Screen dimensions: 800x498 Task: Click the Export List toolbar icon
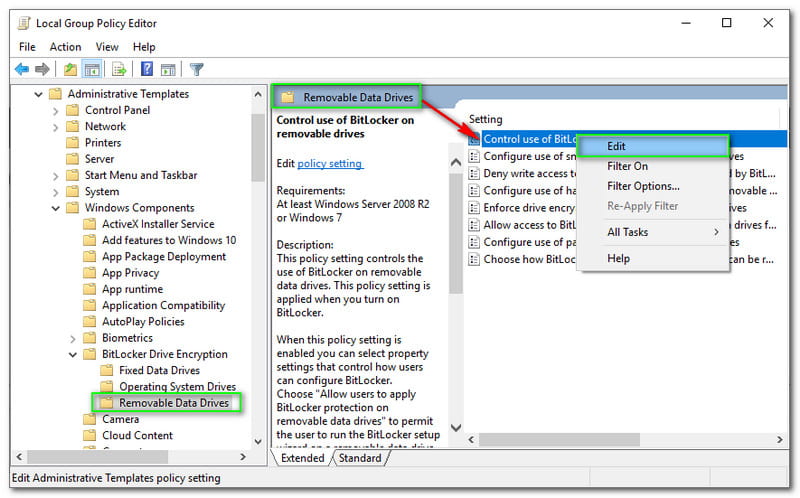pyautogui.click(x=119, y=69)
